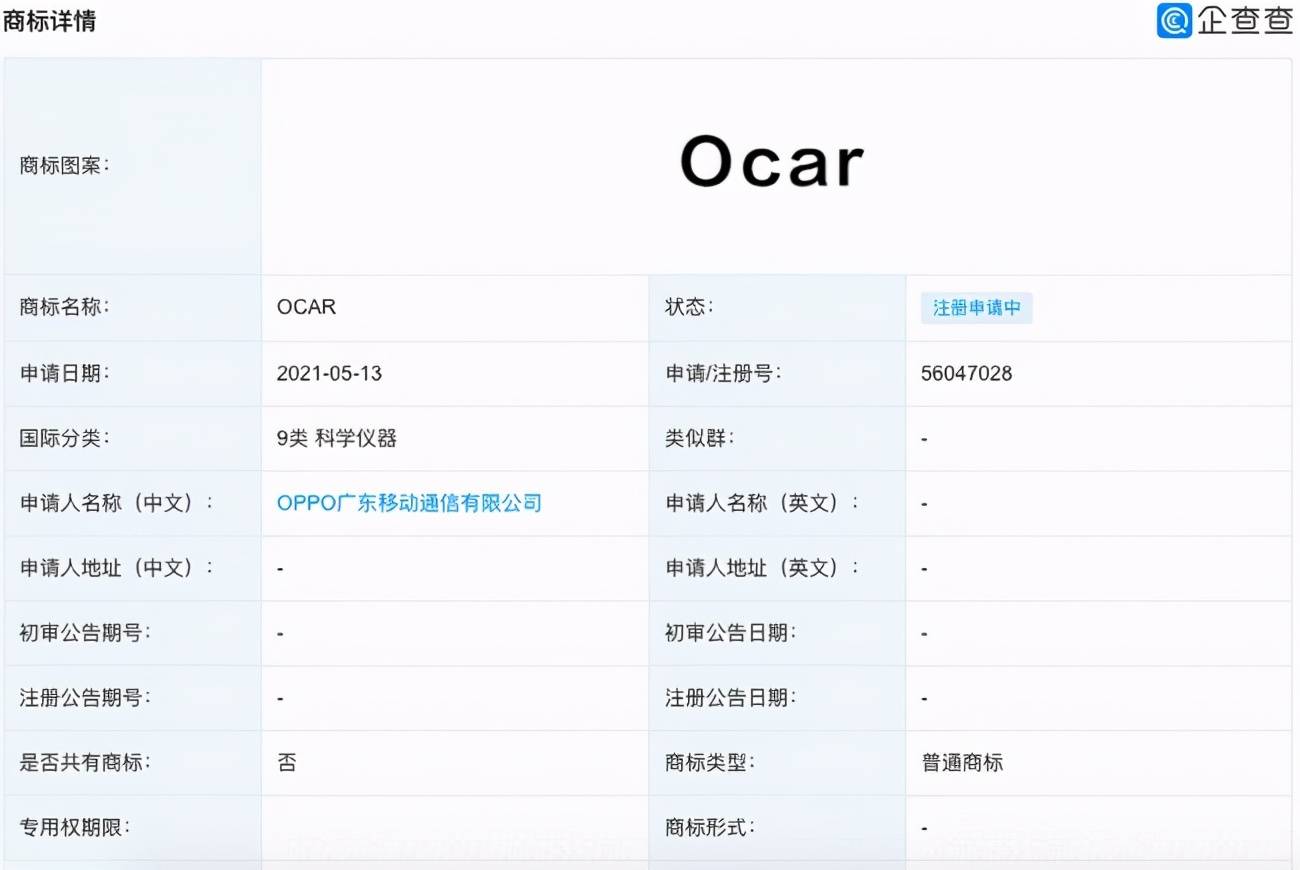
Task: Click the 申请/注册号 label
Action: [x=723, y=373]
